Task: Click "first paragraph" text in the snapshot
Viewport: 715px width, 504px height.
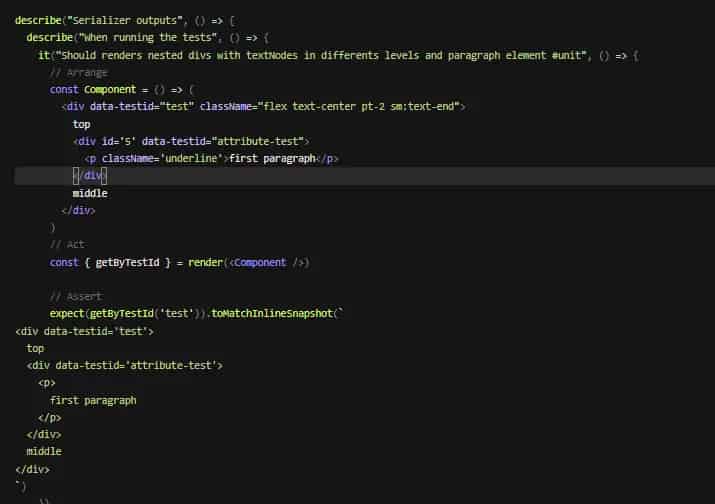Action: point(93,400)
